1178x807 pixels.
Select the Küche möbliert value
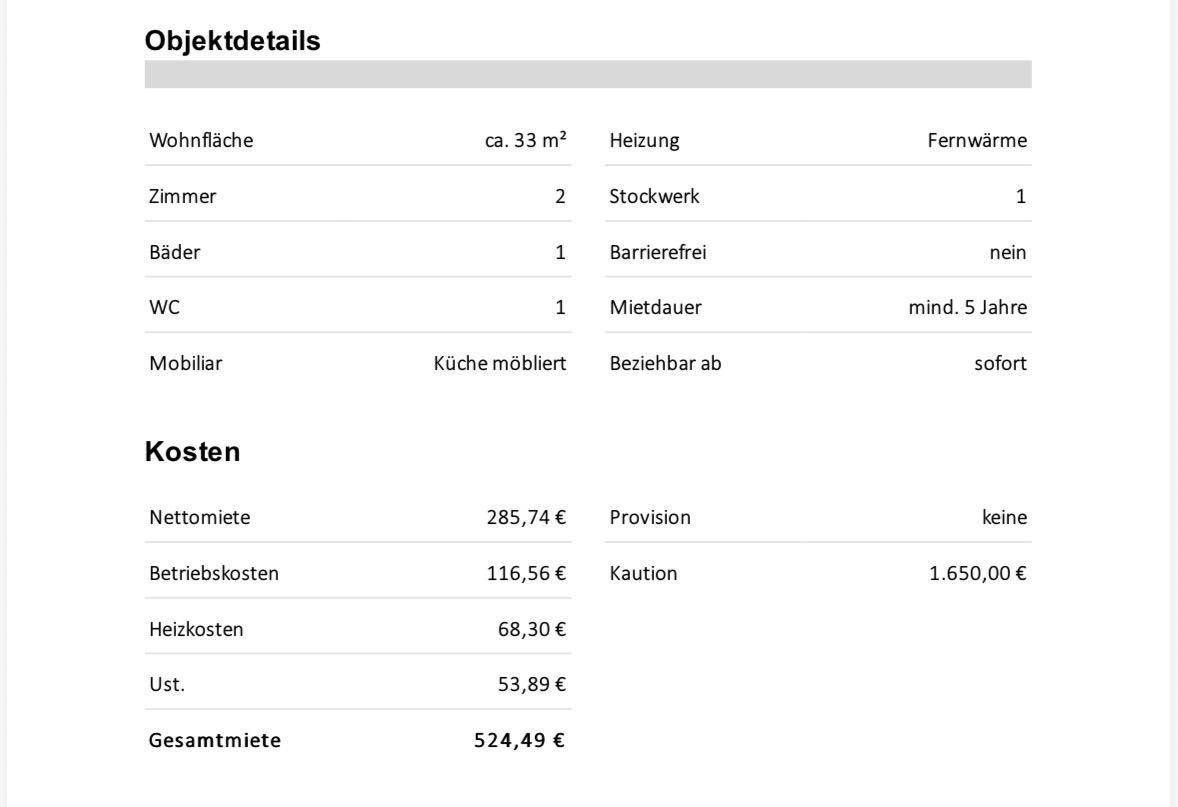click(500, 363)
